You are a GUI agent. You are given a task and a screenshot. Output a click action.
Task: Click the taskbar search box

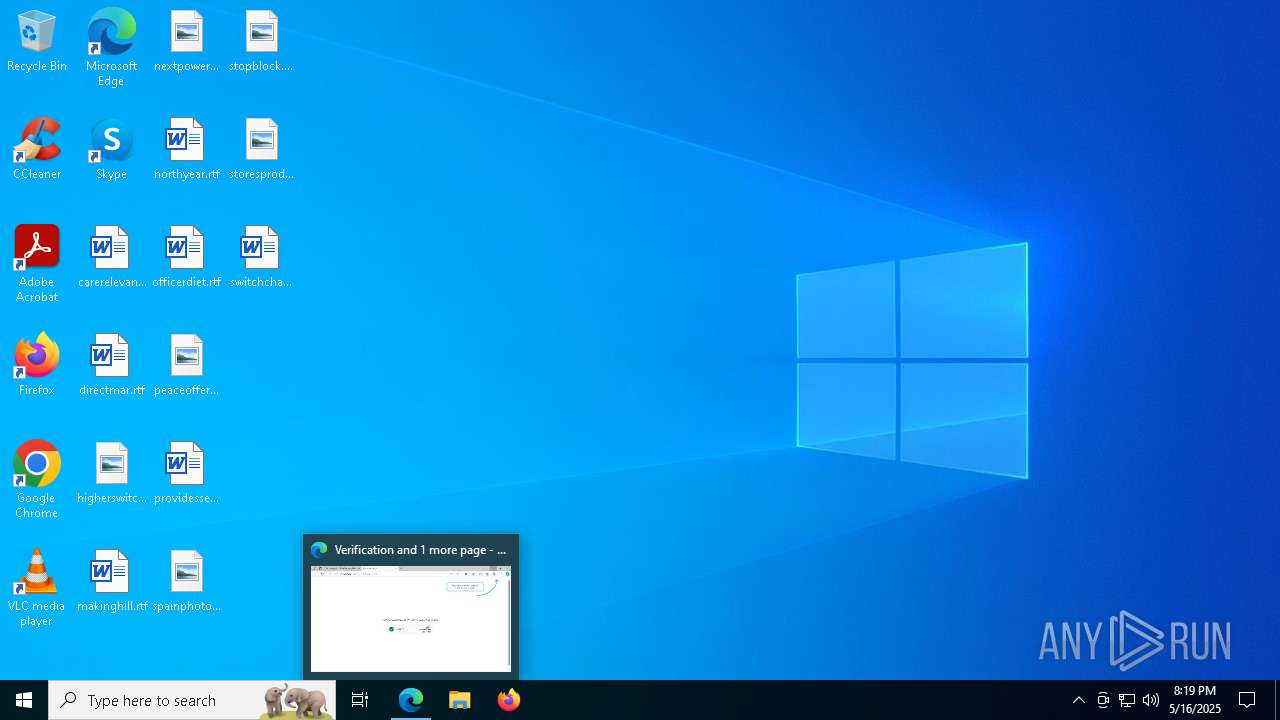[x=192, y=700]
